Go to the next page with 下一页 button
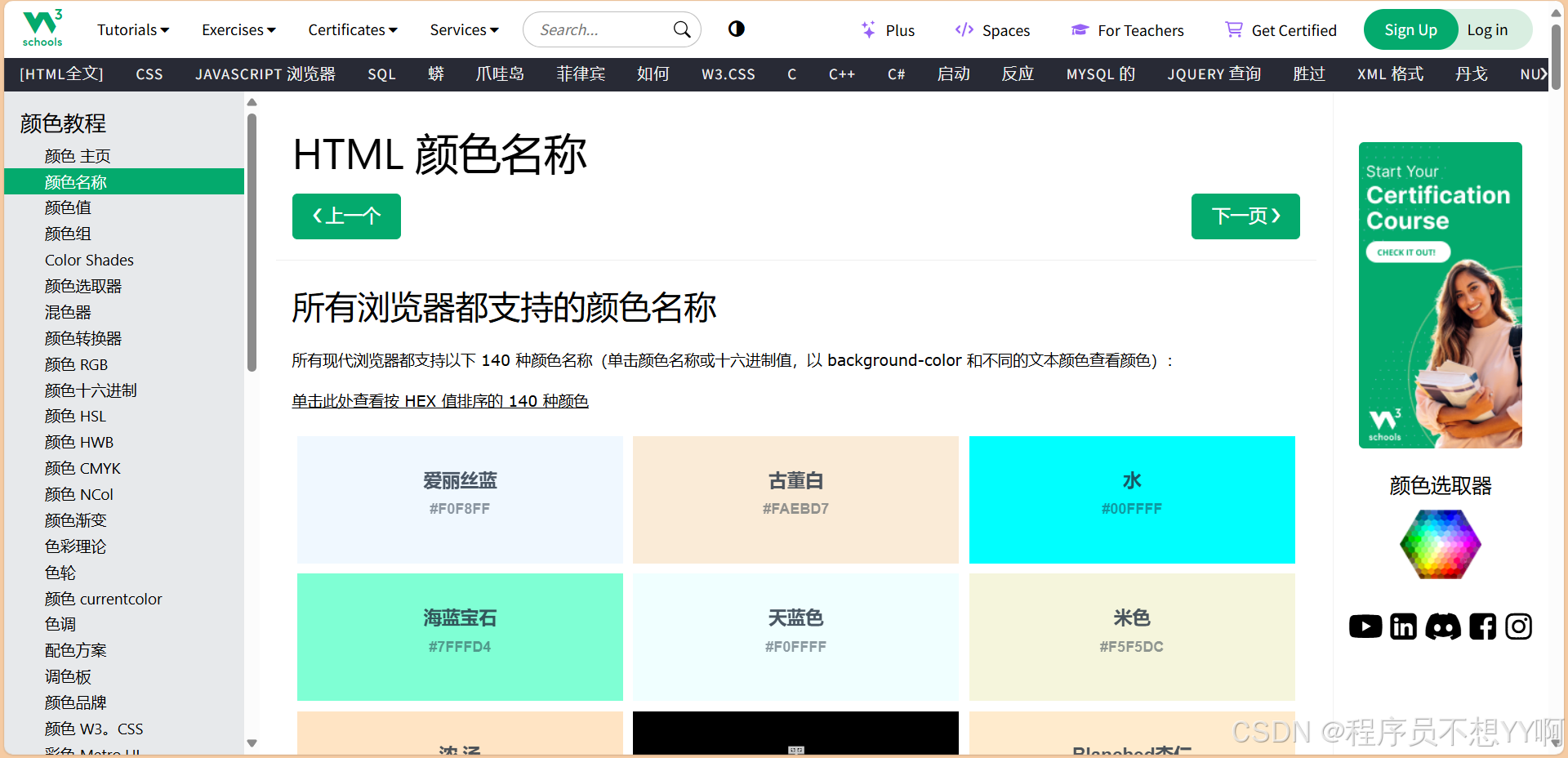This screenshot has height=758, width=1568. [1245, 216]
